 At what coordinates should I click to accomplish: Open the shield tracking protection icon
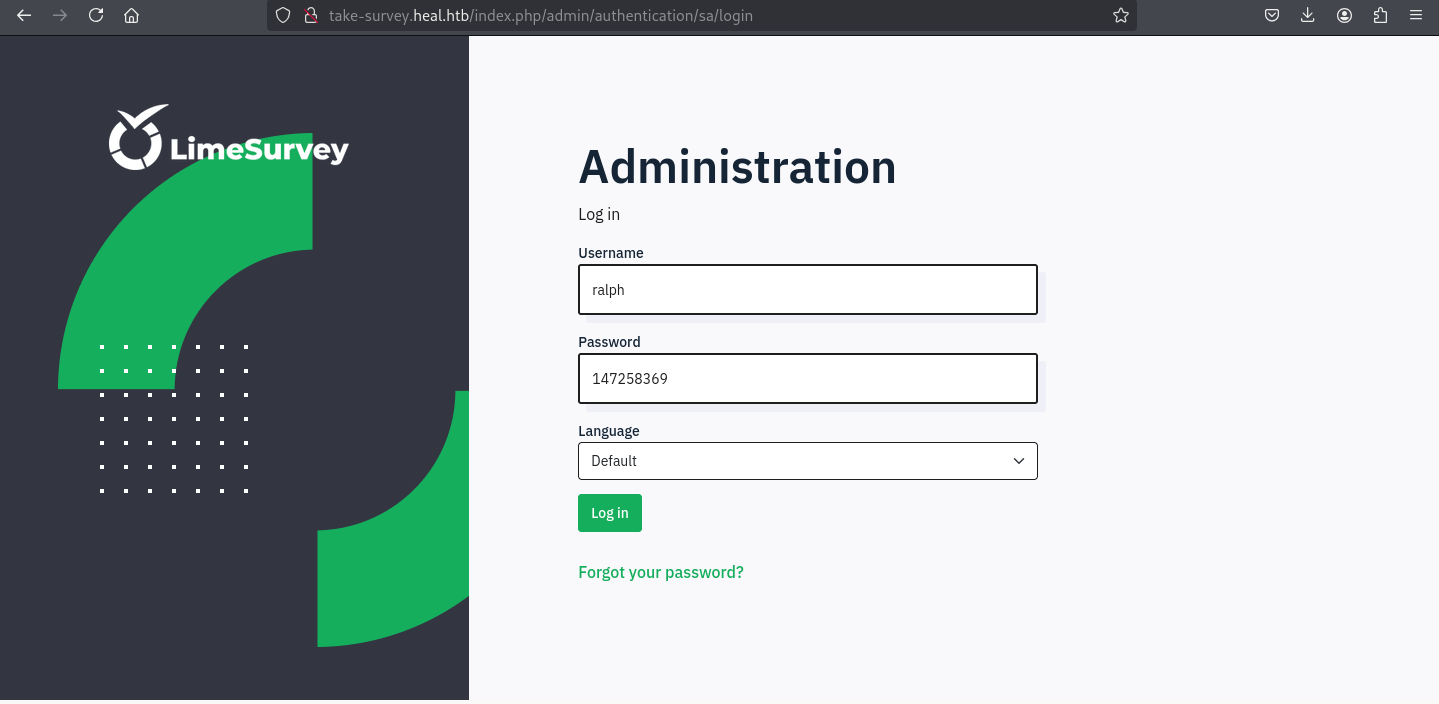coord(283,16)
